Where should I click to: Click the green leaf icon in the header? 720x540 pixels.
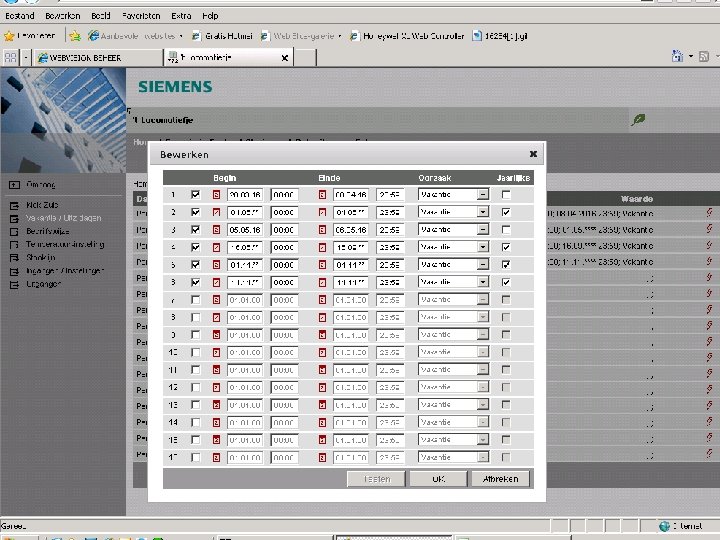click(x=638, y=120)
